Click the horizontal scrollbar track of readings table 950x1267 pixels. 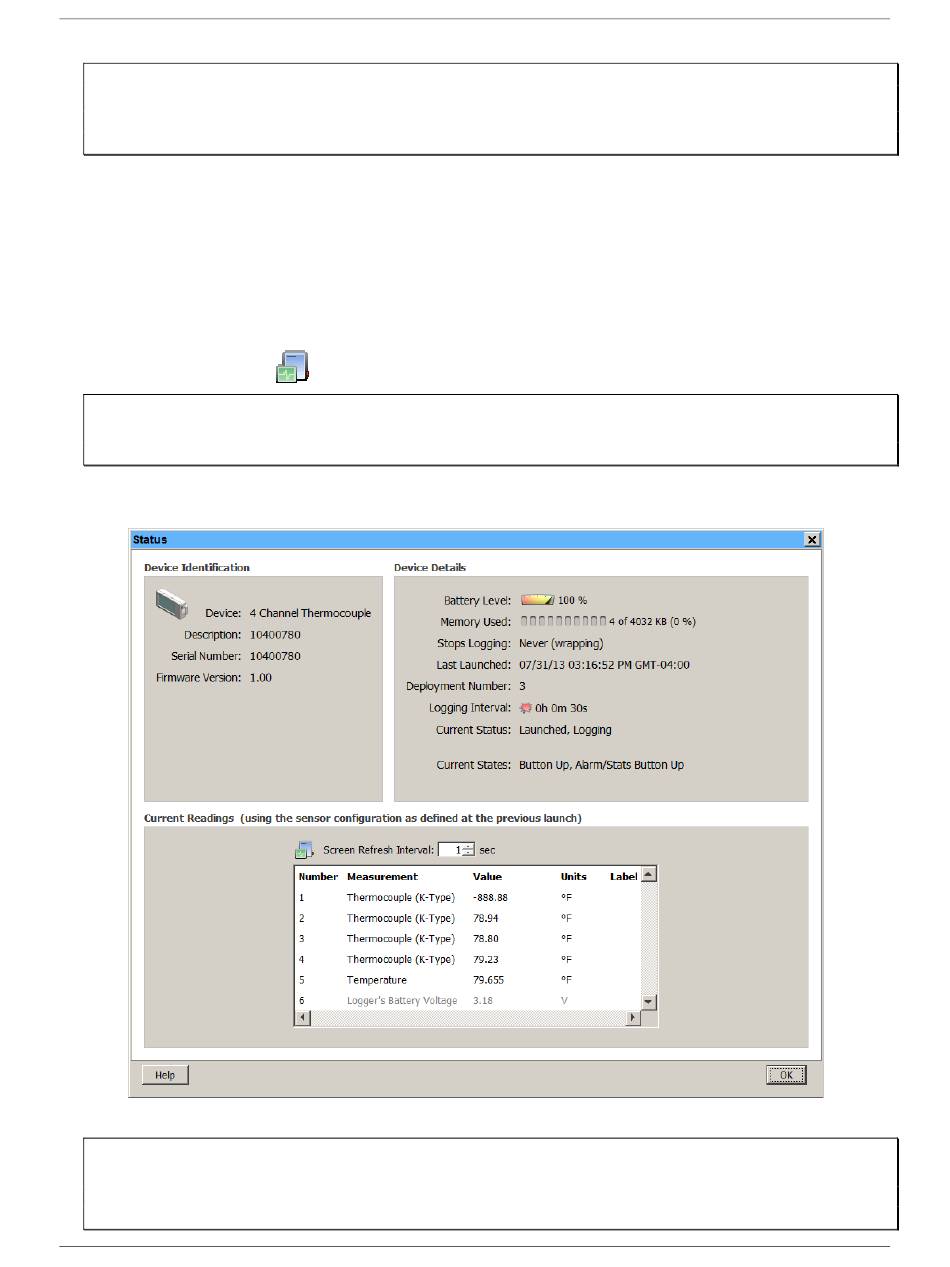click(467, 1017)
